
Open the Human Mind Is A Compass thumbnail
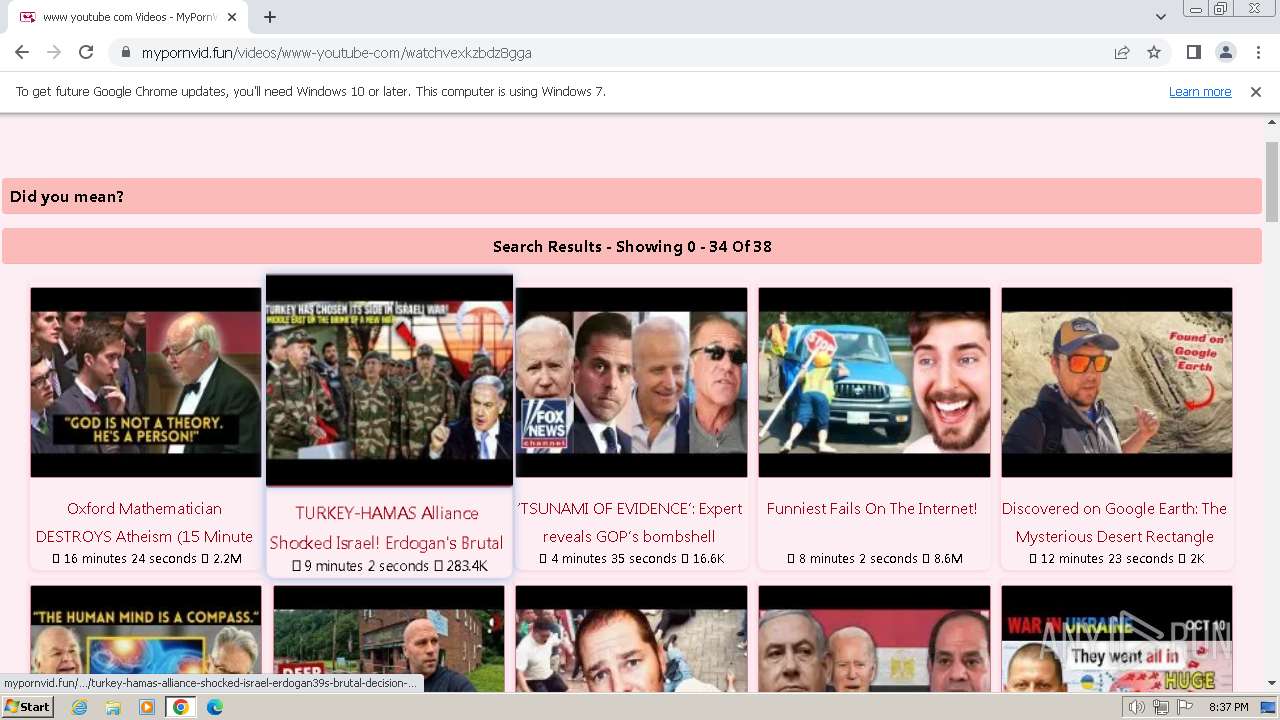click(146, 638)
